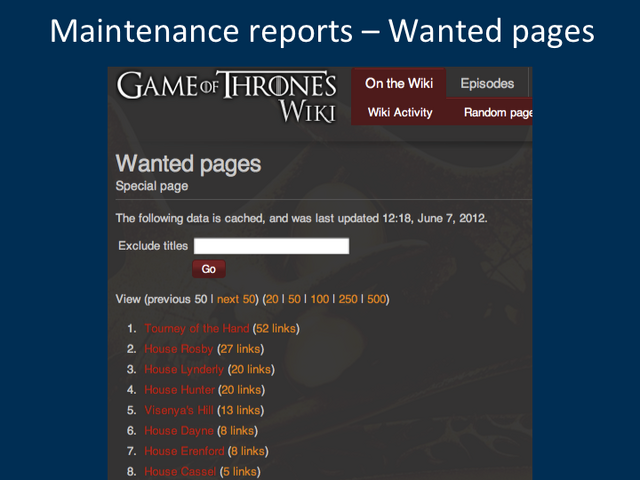View the 13 links to Visenya's Hill

[240, 410]
